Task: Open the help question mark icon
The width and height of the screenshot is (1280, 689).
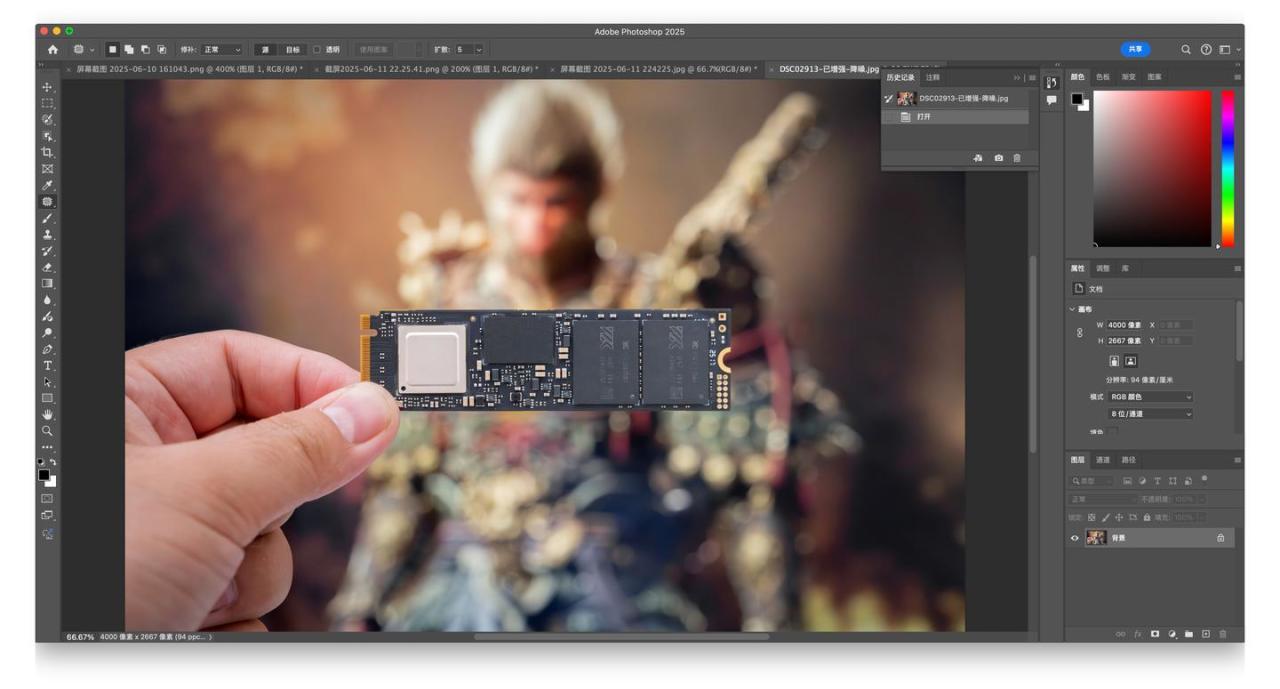Action: 1206,49
